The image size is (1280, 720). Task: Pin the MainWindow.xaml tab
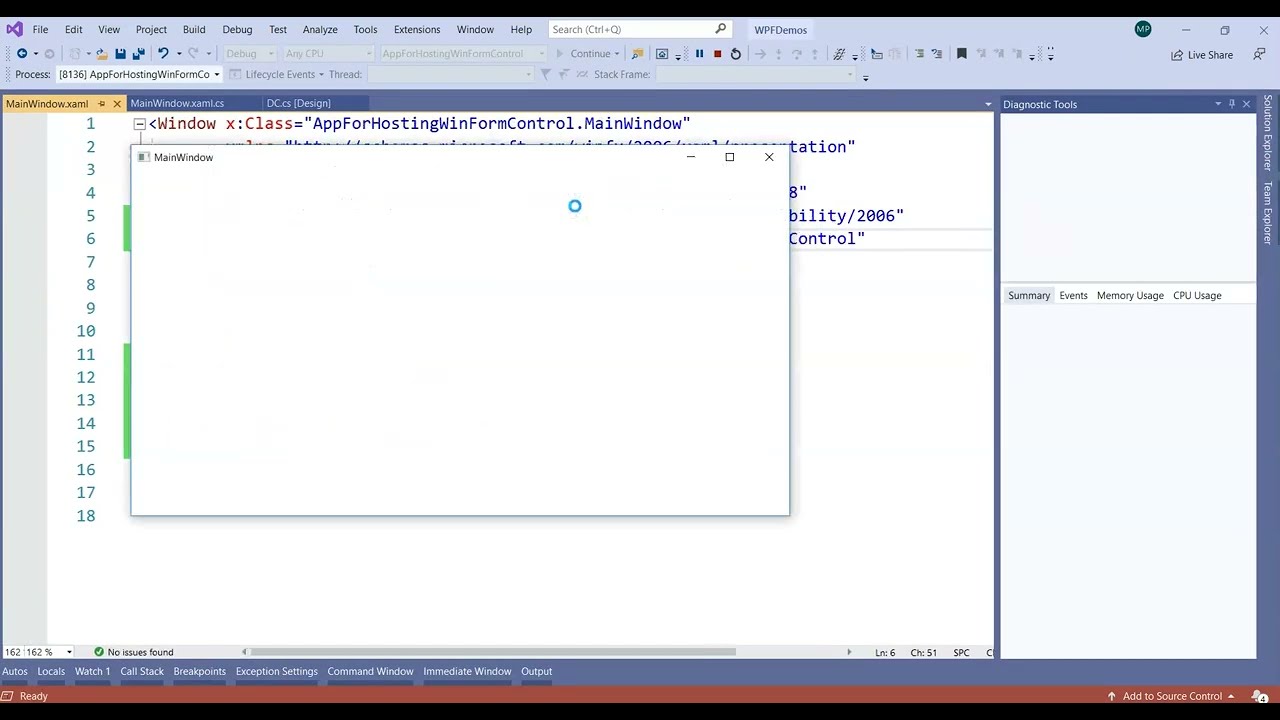click(101, 104)
